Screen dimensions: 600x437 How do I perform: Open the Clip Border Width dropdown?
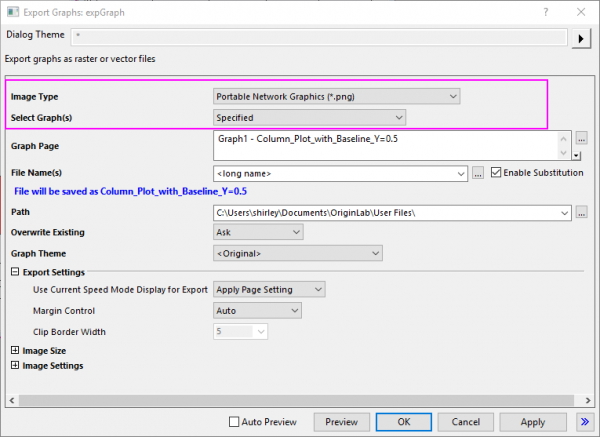coord(240,331)
